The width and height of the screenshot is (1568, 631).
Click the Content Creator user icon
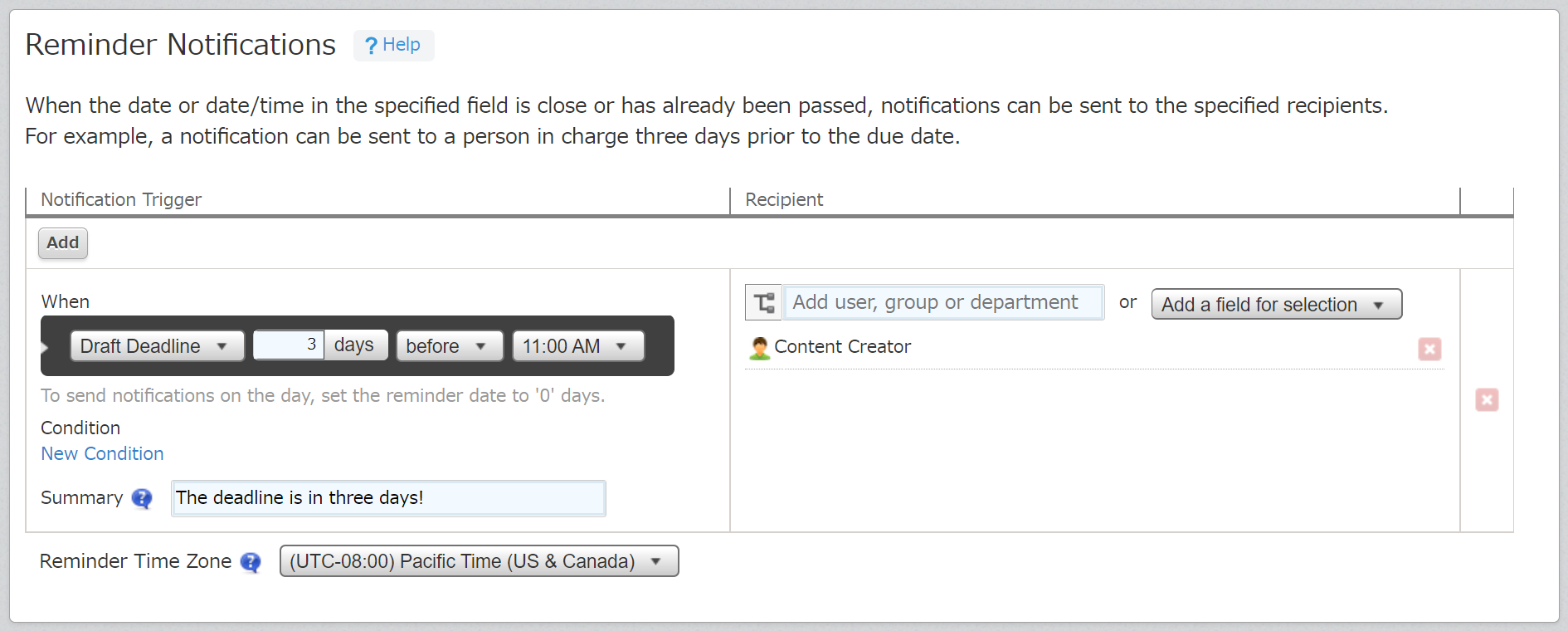759,348
